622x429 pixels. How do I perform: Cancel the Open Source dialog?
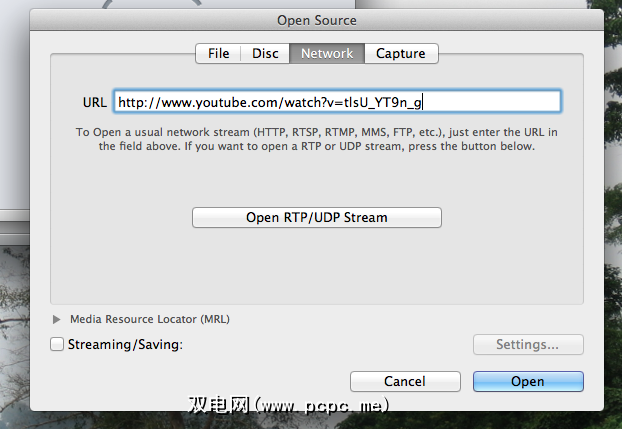point(405,381)
